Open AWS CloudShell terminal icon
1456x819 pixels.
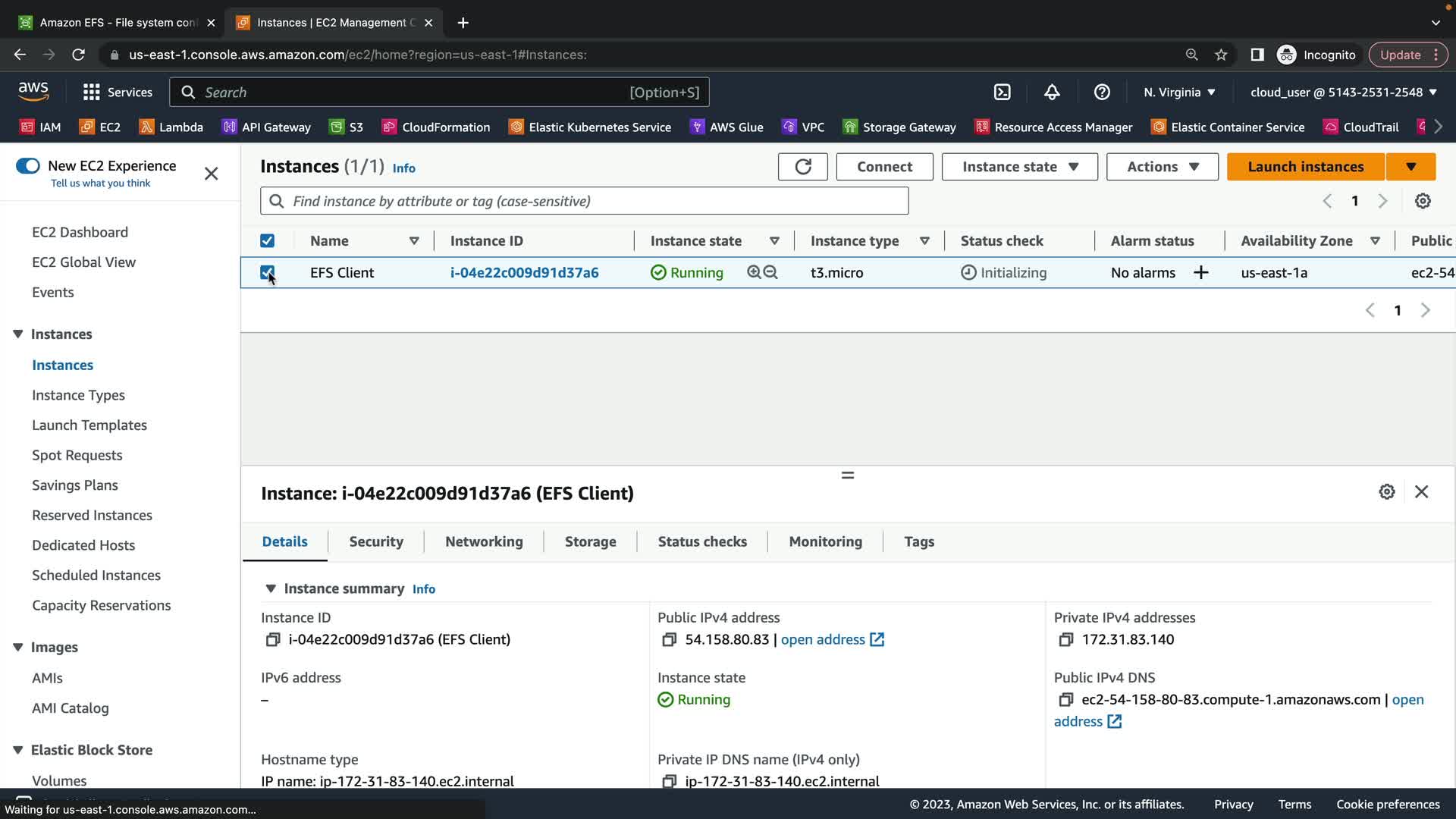pyautogui.click(x=1002, y=93)
